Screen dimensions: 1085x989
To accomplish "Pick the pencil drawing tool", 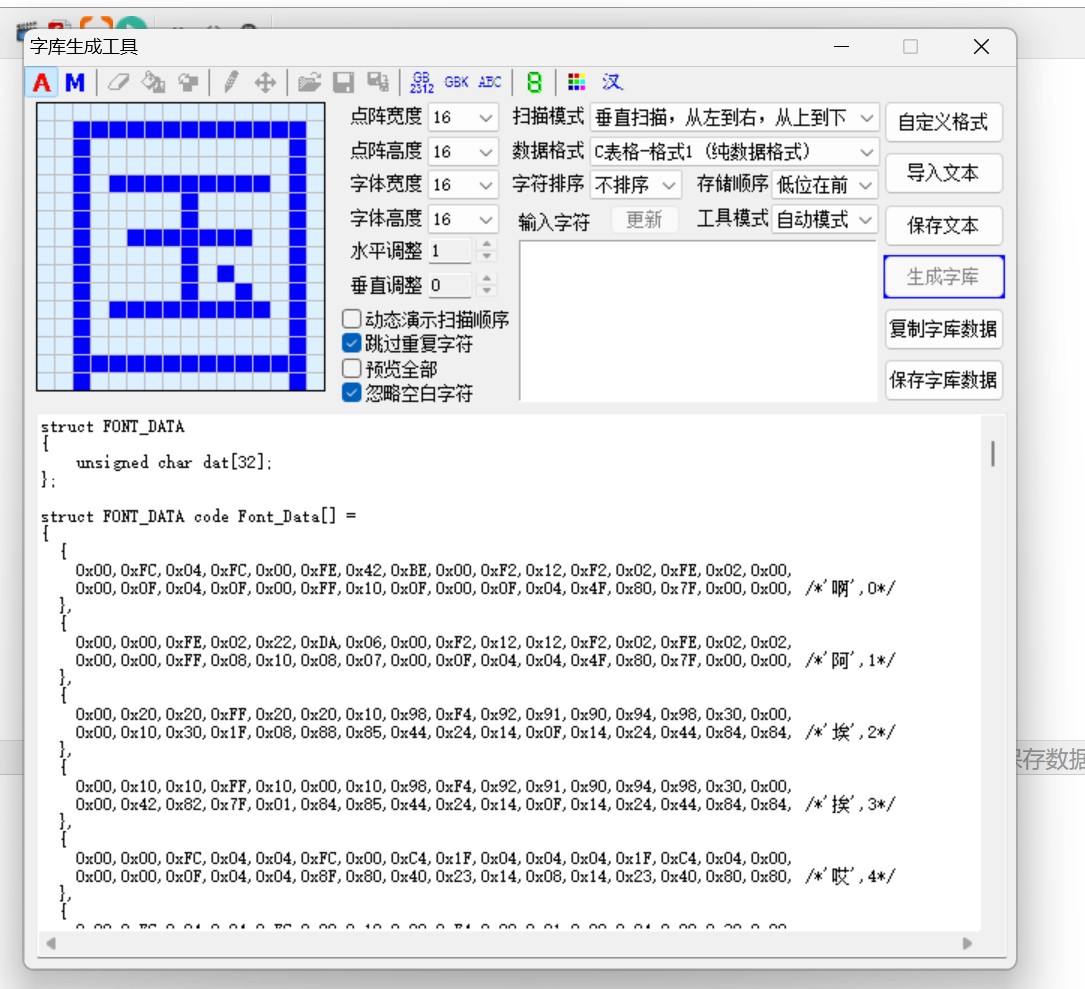I will pos(231,82).
